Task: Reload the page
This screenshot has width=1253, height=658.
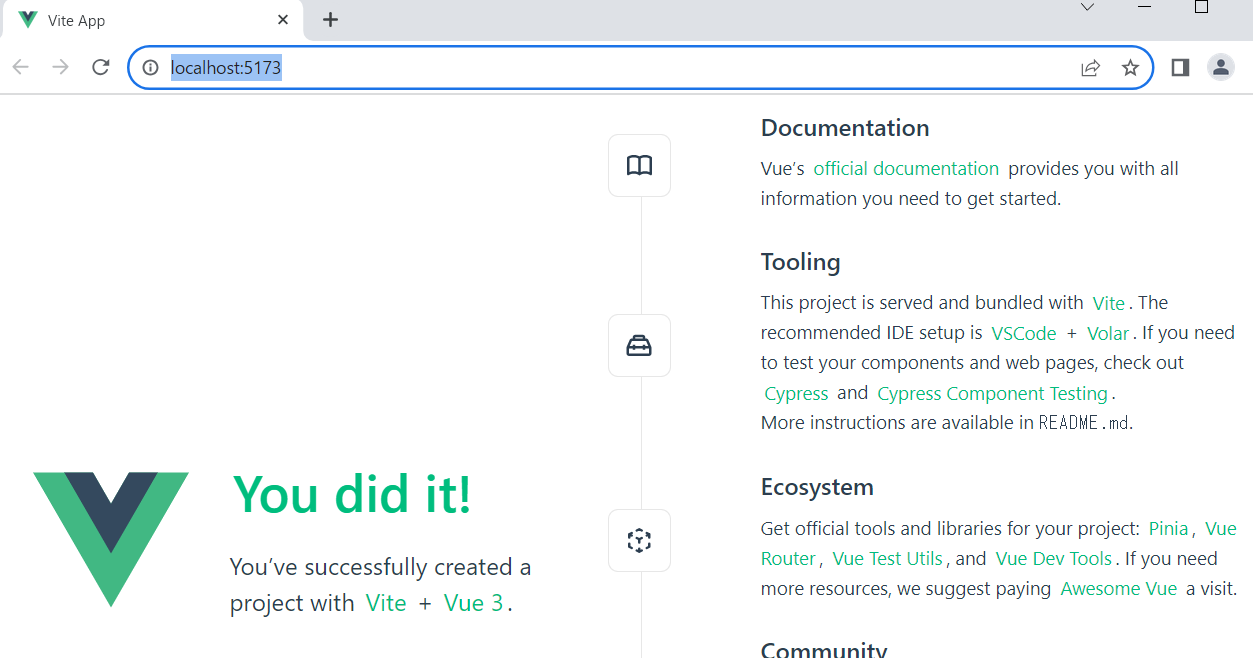Action: pyautogui.click(x=100, y=67)
